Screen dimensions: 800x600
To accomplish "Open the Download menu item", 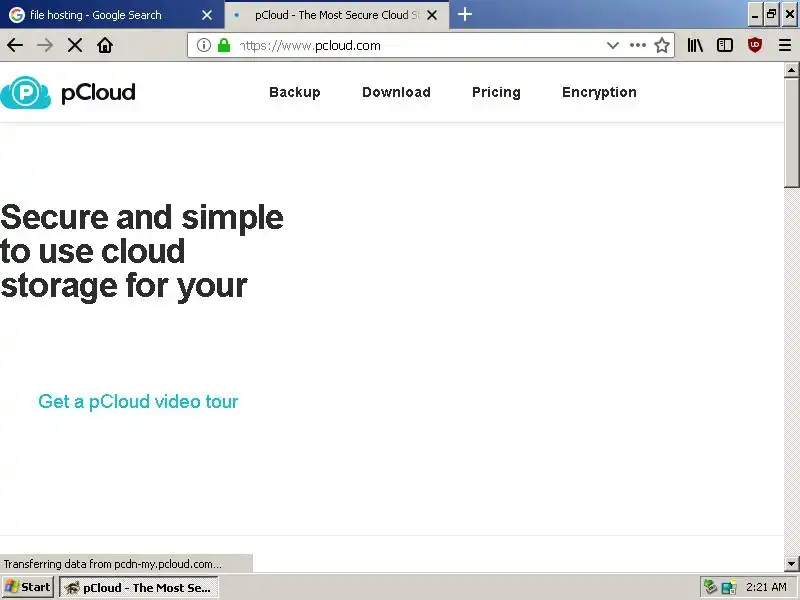I will coord(396,92).
